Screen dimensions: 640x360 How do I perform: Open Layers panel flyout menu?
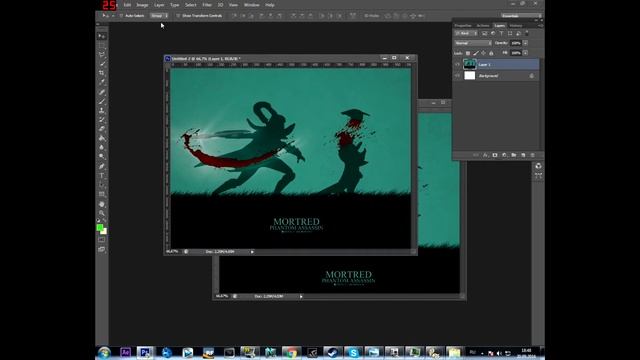pyautogui.click(x=540, y=26)
